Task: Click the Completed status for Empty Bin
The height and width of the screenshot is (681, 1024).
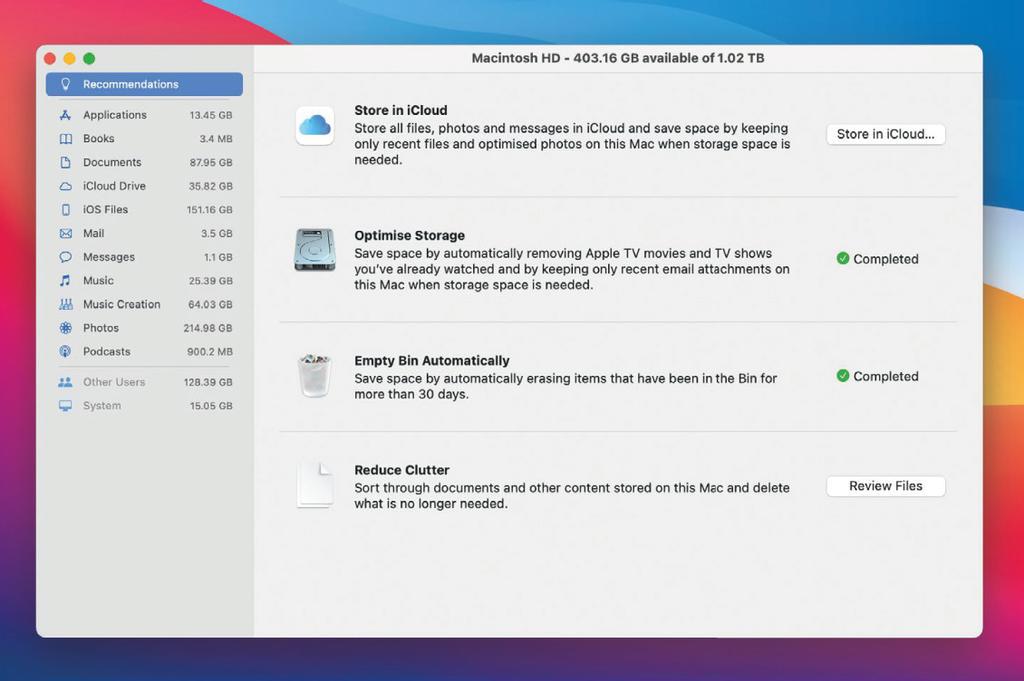Action: pyautogui.click(x=886, y=376)
